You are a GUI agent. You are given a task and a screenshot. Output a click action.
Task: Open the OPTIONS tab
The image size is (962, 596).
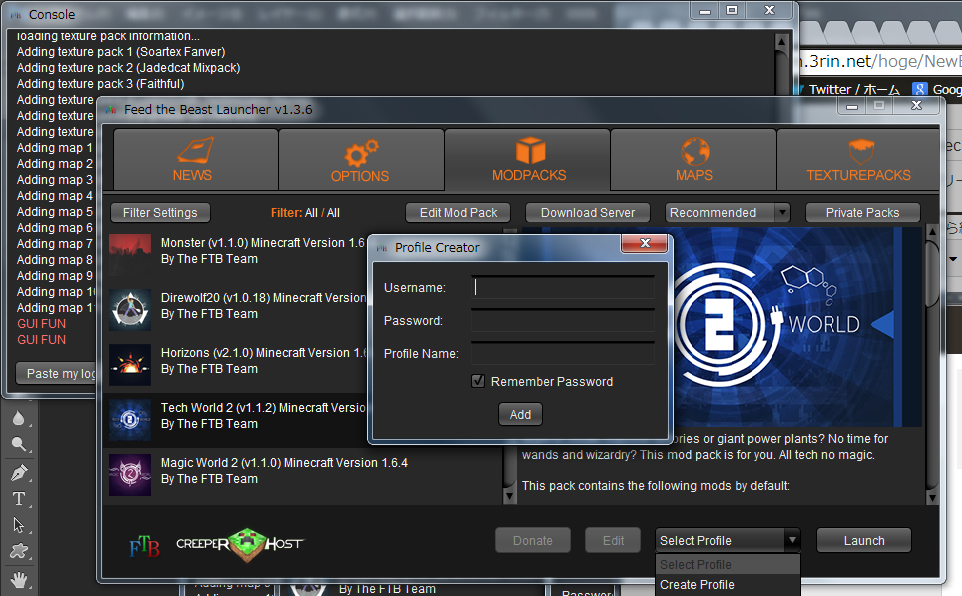click(361, 160)
